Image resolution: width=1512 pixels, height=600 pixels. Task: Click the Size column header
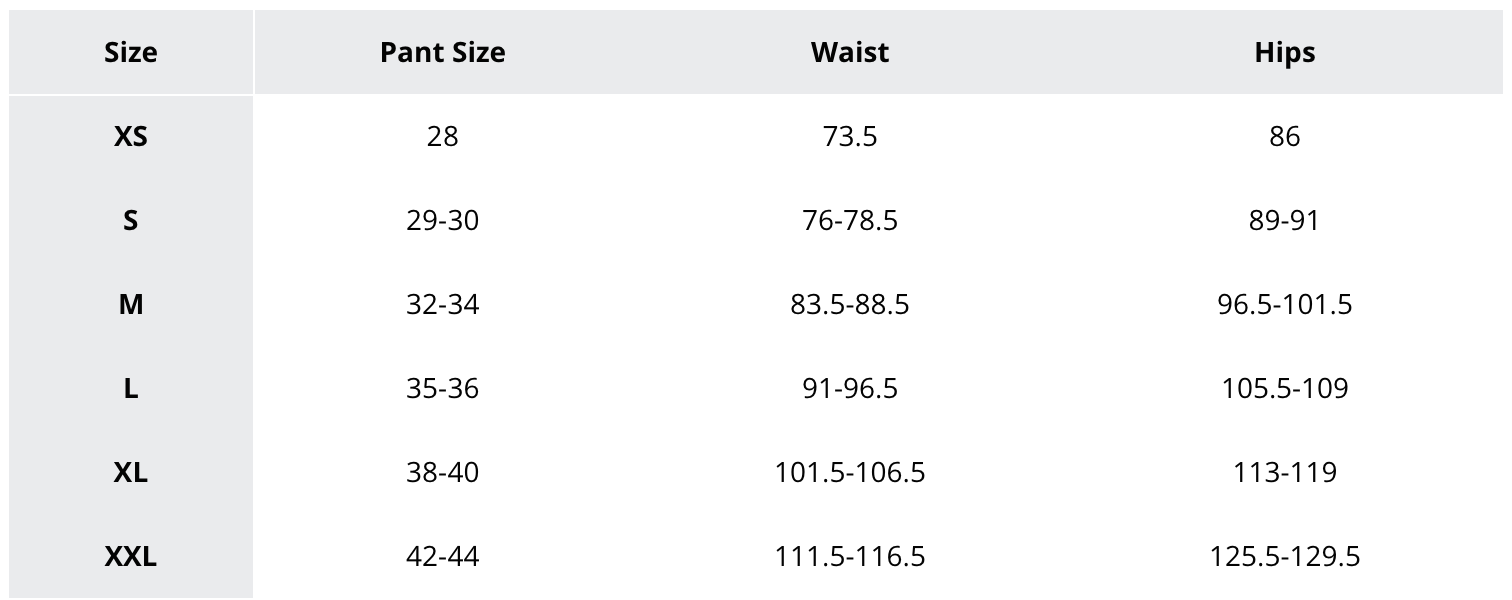click(131, 52)
